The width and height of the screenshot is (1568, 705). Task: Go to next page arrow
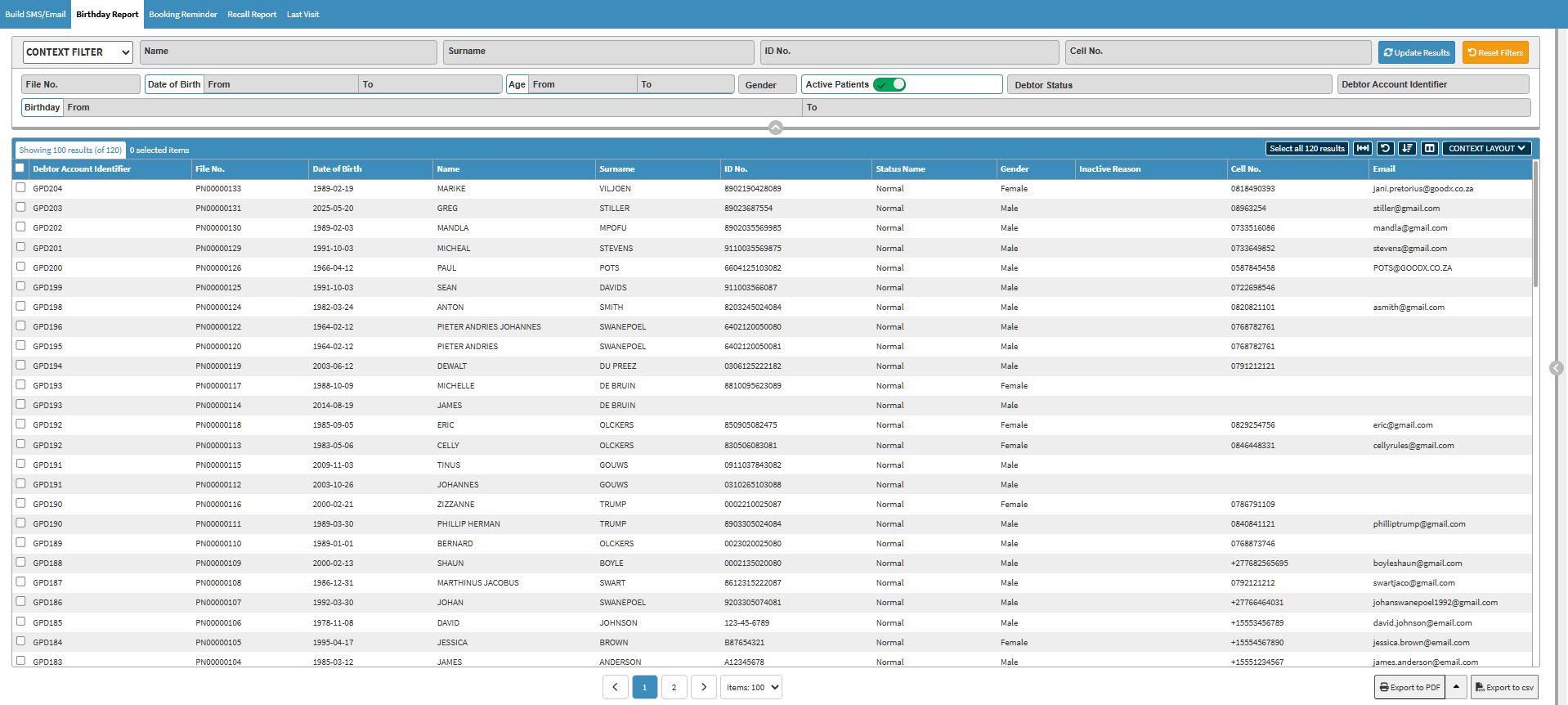[x=704, y=687]
